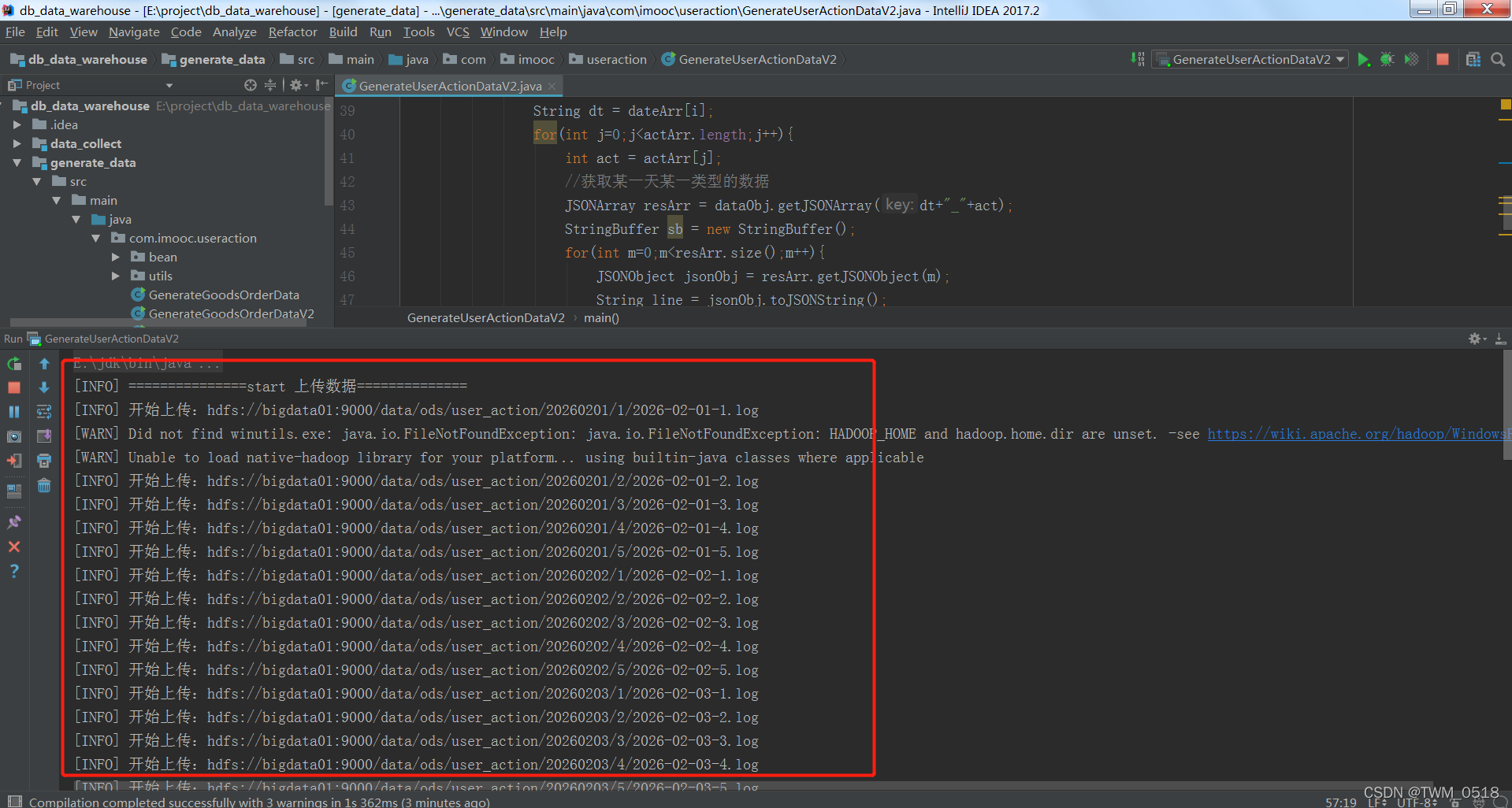
Task: Expand the data_collect module
Action: [17, 144]
